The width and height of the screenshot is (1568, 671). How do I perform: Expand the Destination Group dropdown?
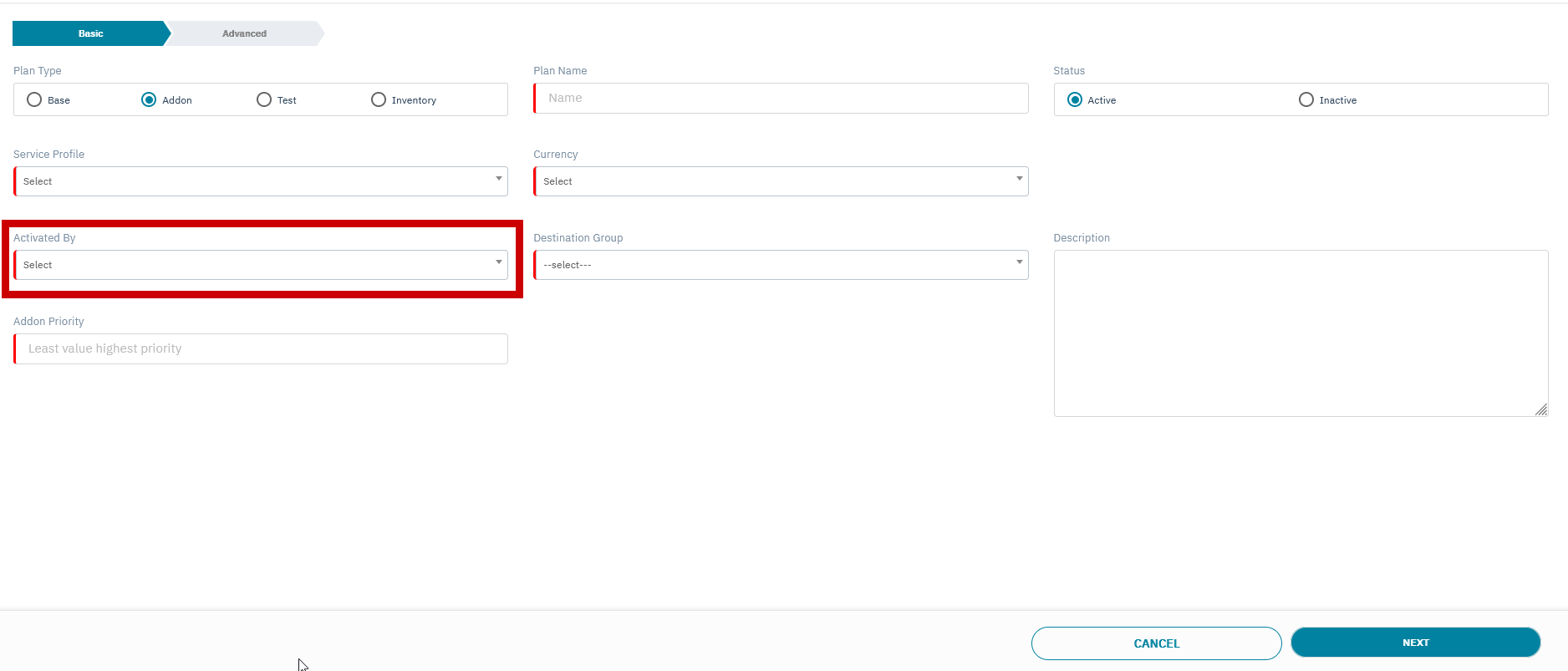click(780, 265)
